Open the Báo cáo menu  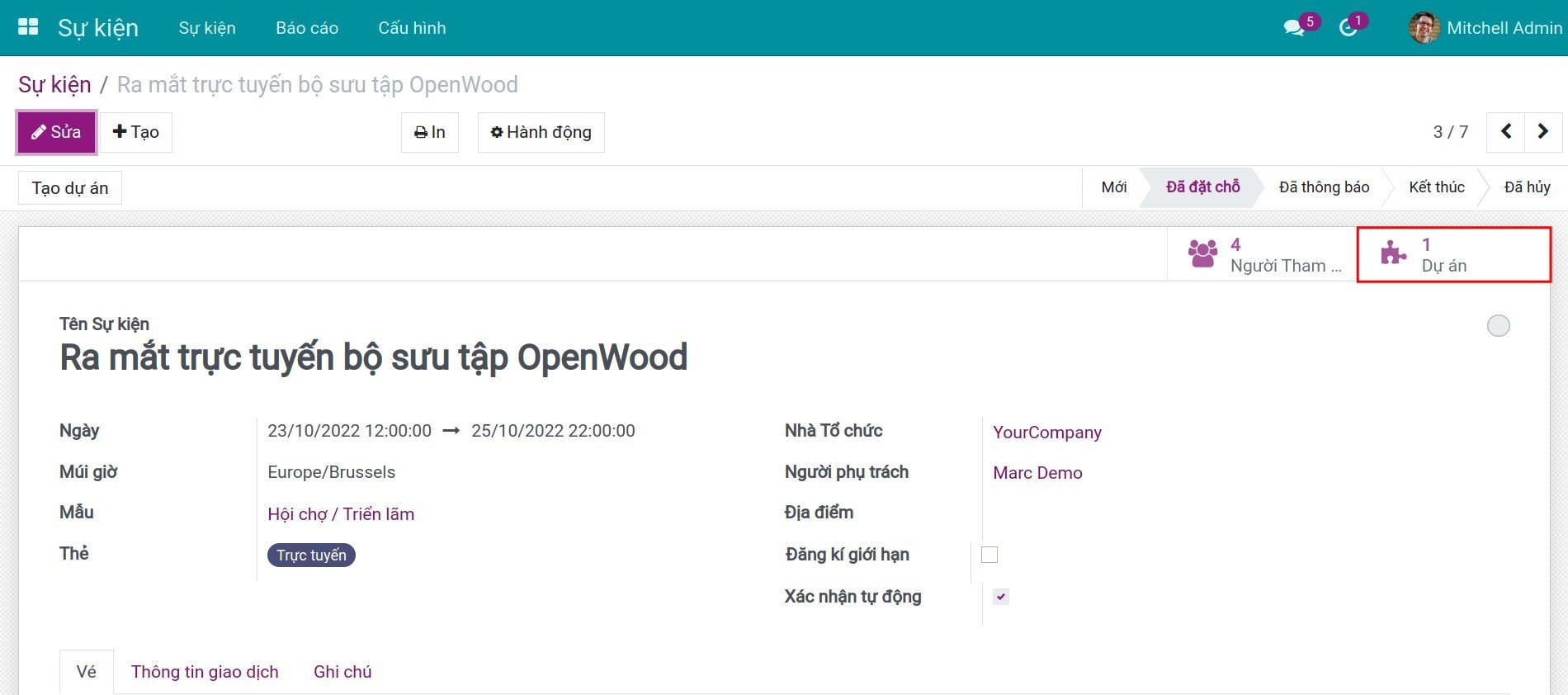point(307,28)
